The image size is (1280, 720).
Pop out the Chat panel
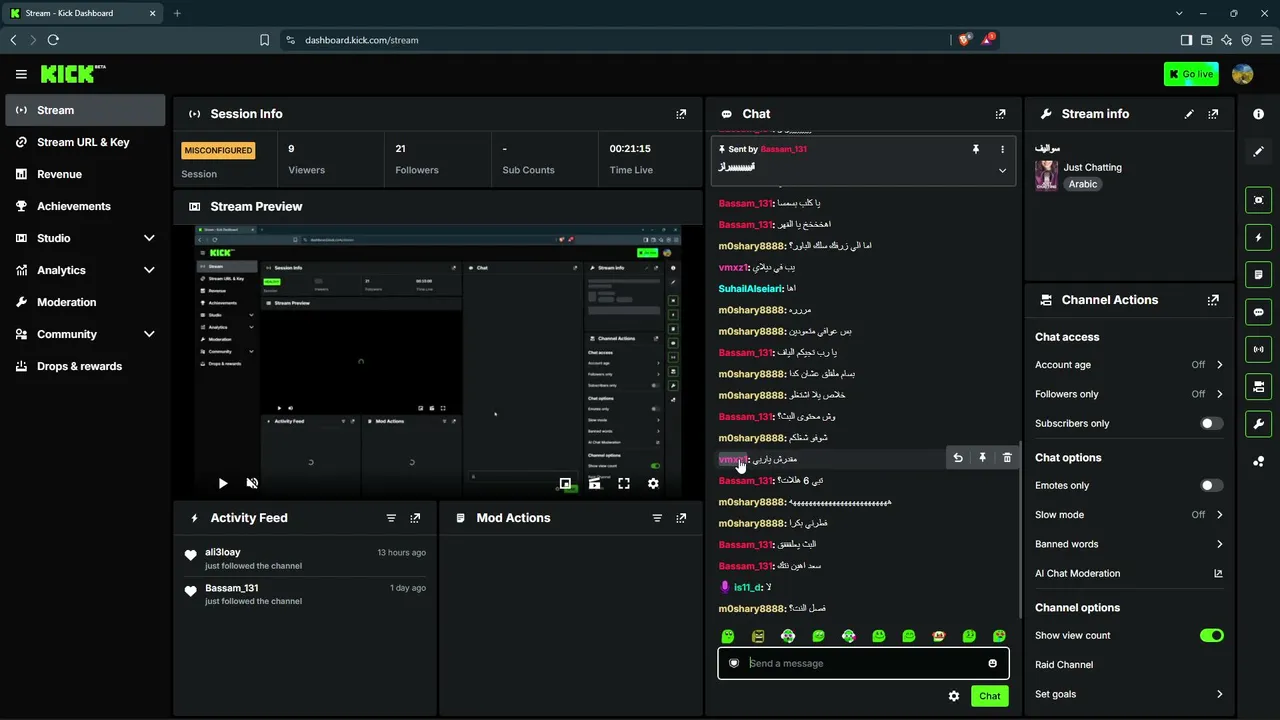click(x=1000, y=114)
